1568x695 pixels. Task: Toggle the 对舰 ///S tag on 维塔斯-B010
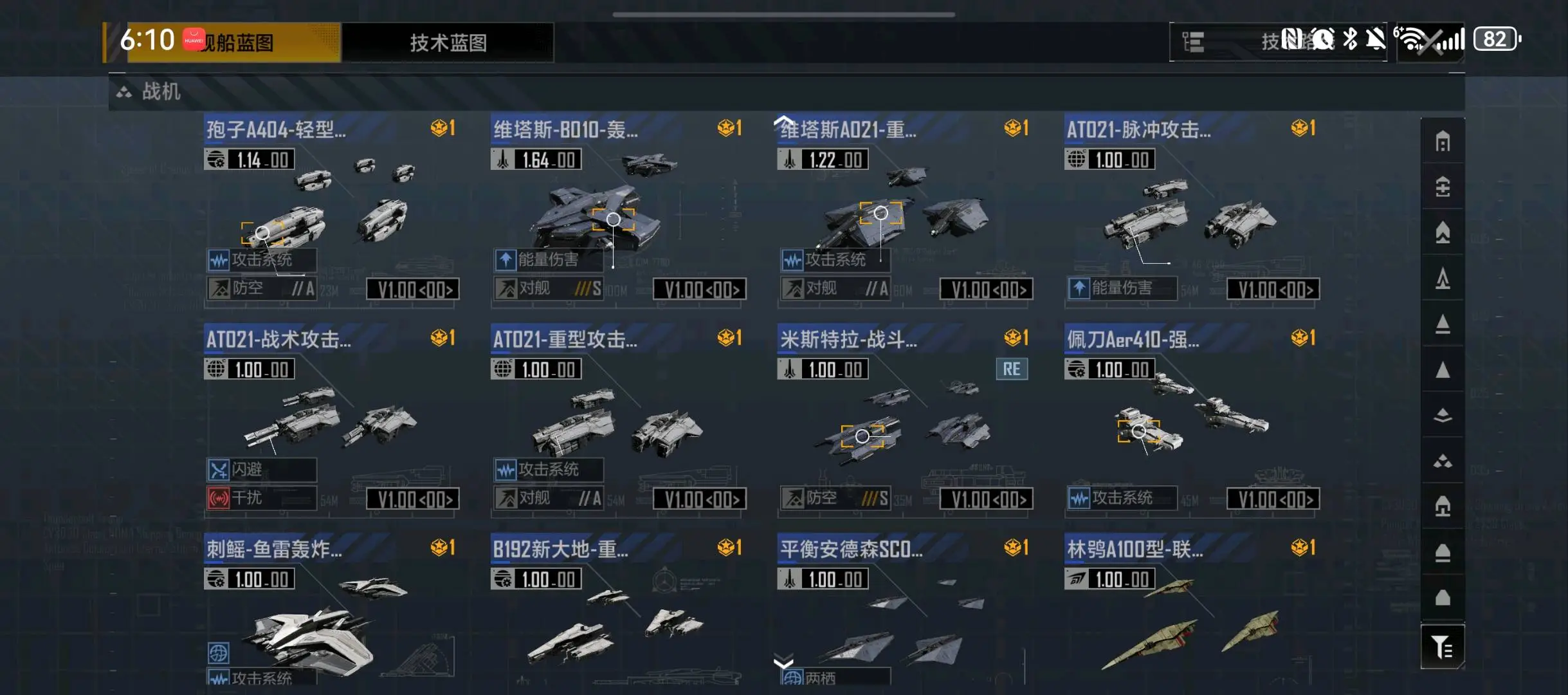[549, 288]
